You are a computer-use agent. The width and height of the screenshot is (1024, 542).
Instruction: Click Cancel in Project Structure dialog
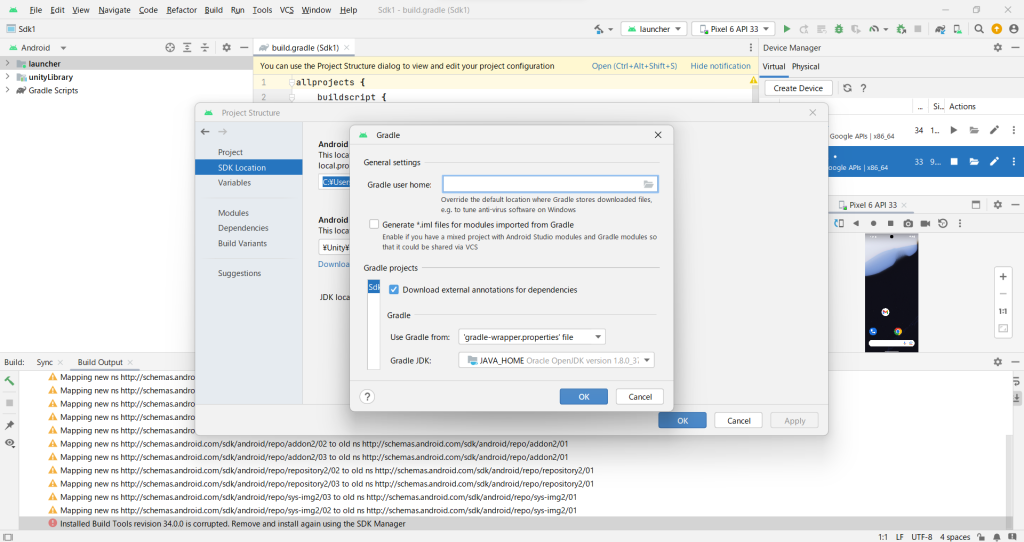pos(739,421)
